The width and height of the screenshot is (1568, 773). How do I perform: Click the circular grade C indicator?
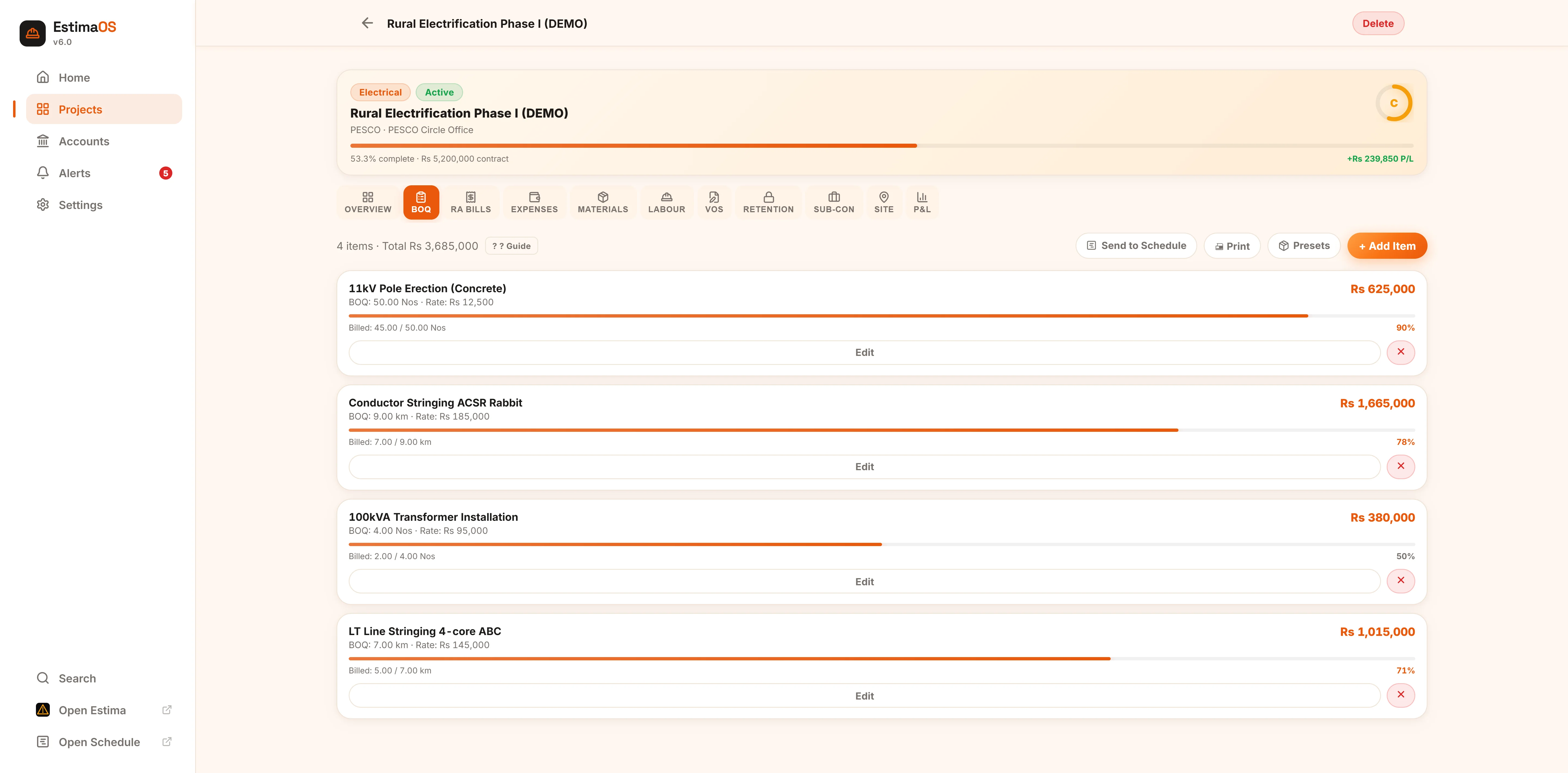point(1393,103)
